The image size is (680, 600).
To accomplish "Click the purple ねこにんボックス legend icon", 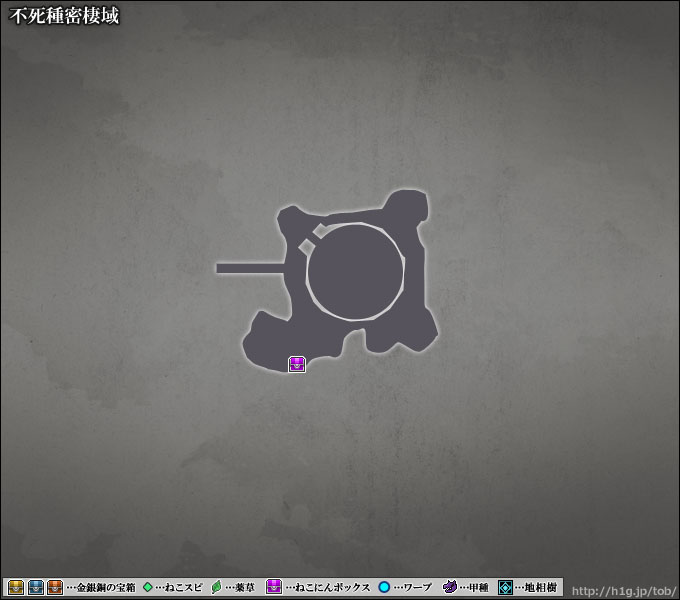I will 273,587.
